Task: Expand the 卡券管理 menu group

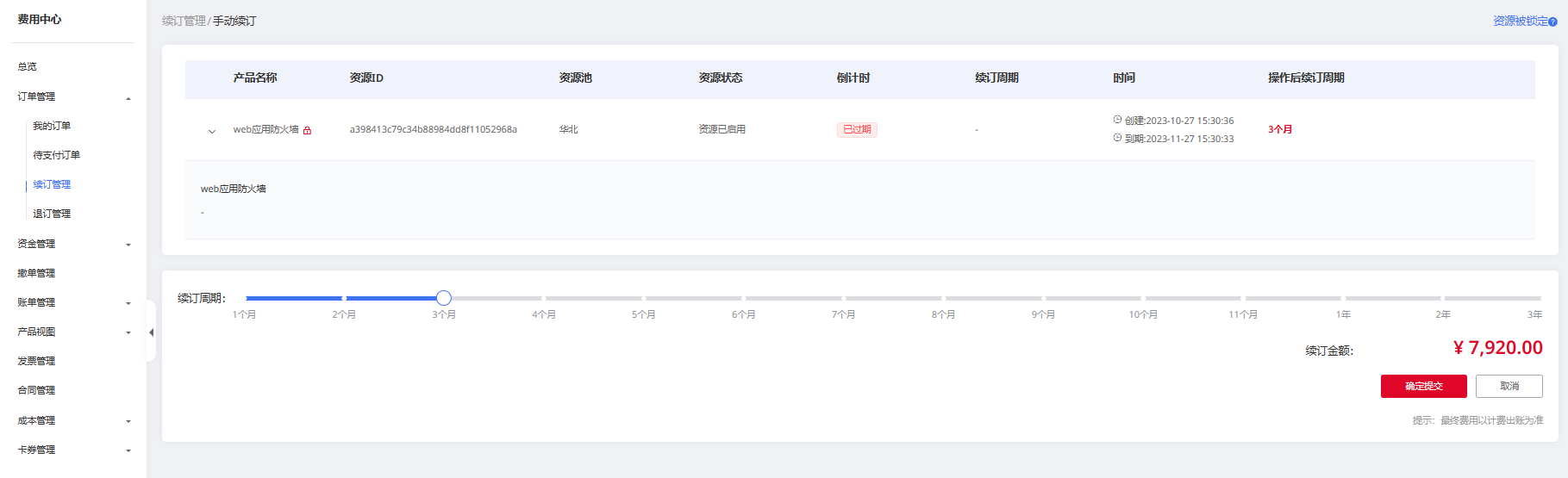Action: tap(128, 450)
